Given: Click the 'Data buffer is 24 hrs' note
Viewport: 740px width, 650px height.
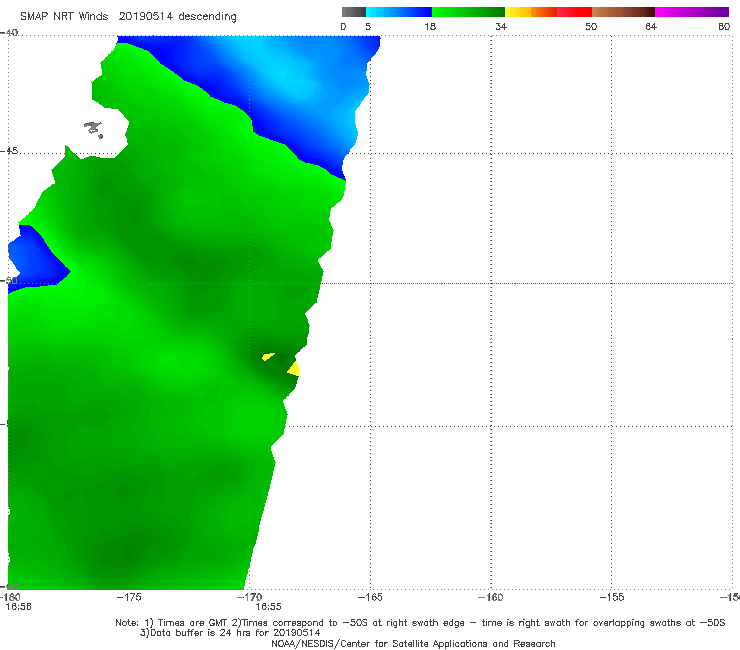Looking at the screenshot, I should [x=230, y=633].
